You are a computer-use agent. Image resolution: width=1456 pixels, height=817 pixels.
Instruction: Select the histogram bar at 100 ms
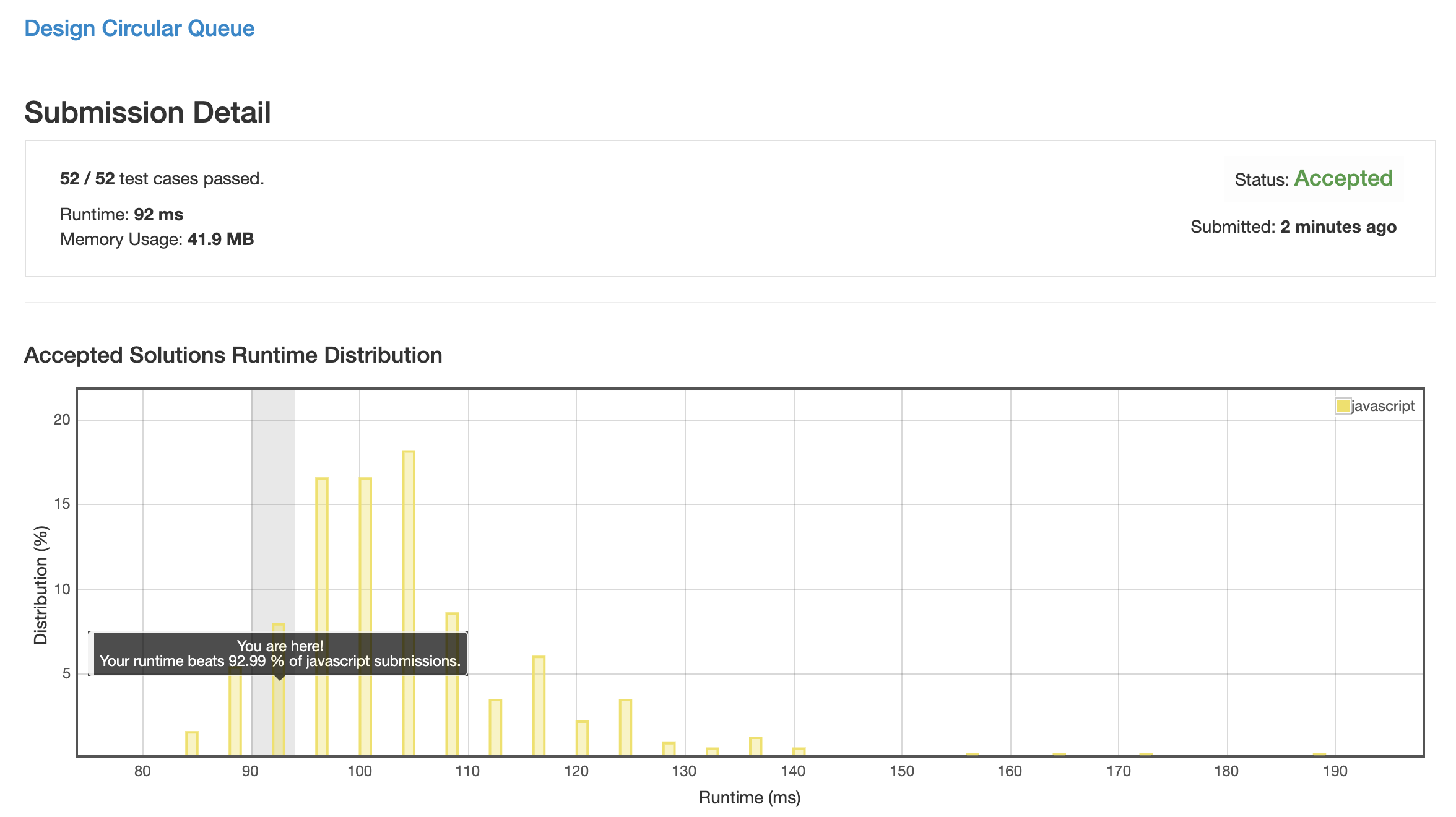pos(365,617)
